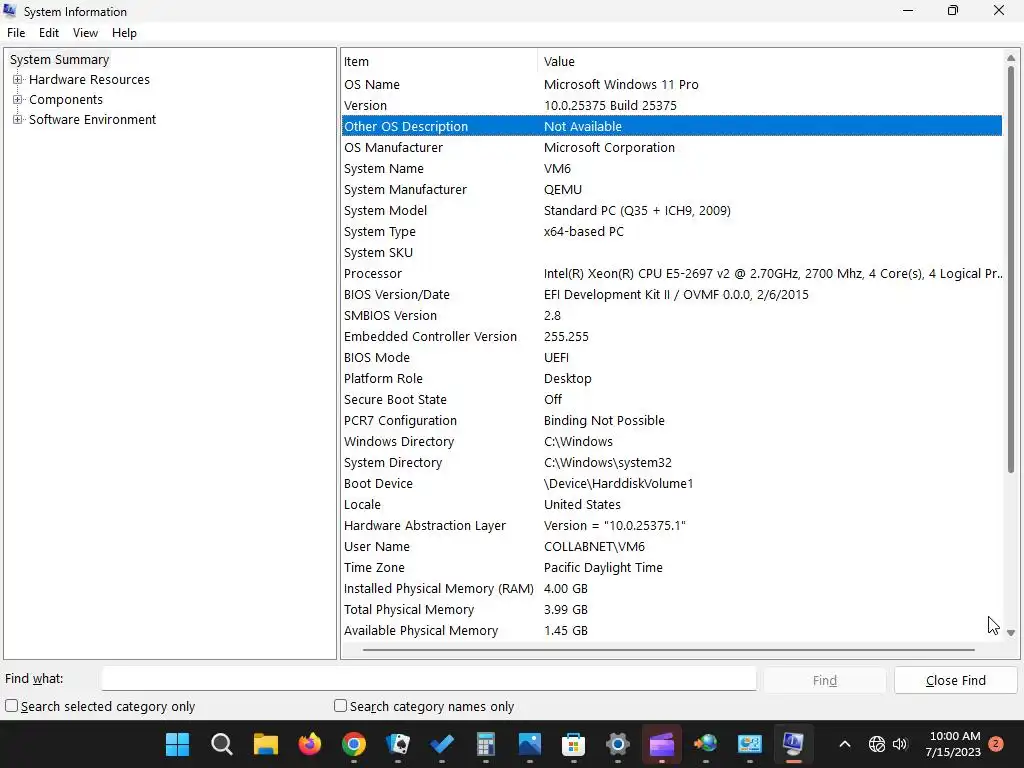Open Settings gear in the taskbar
This screenshot has width=1024, height=768.
pos(618,744)
